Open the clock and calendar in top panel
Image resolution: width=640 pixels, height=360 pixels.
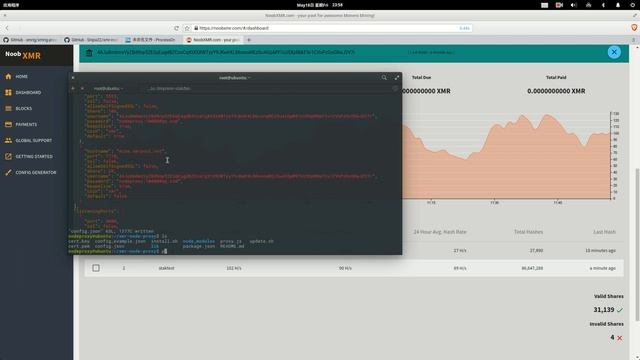320,5
